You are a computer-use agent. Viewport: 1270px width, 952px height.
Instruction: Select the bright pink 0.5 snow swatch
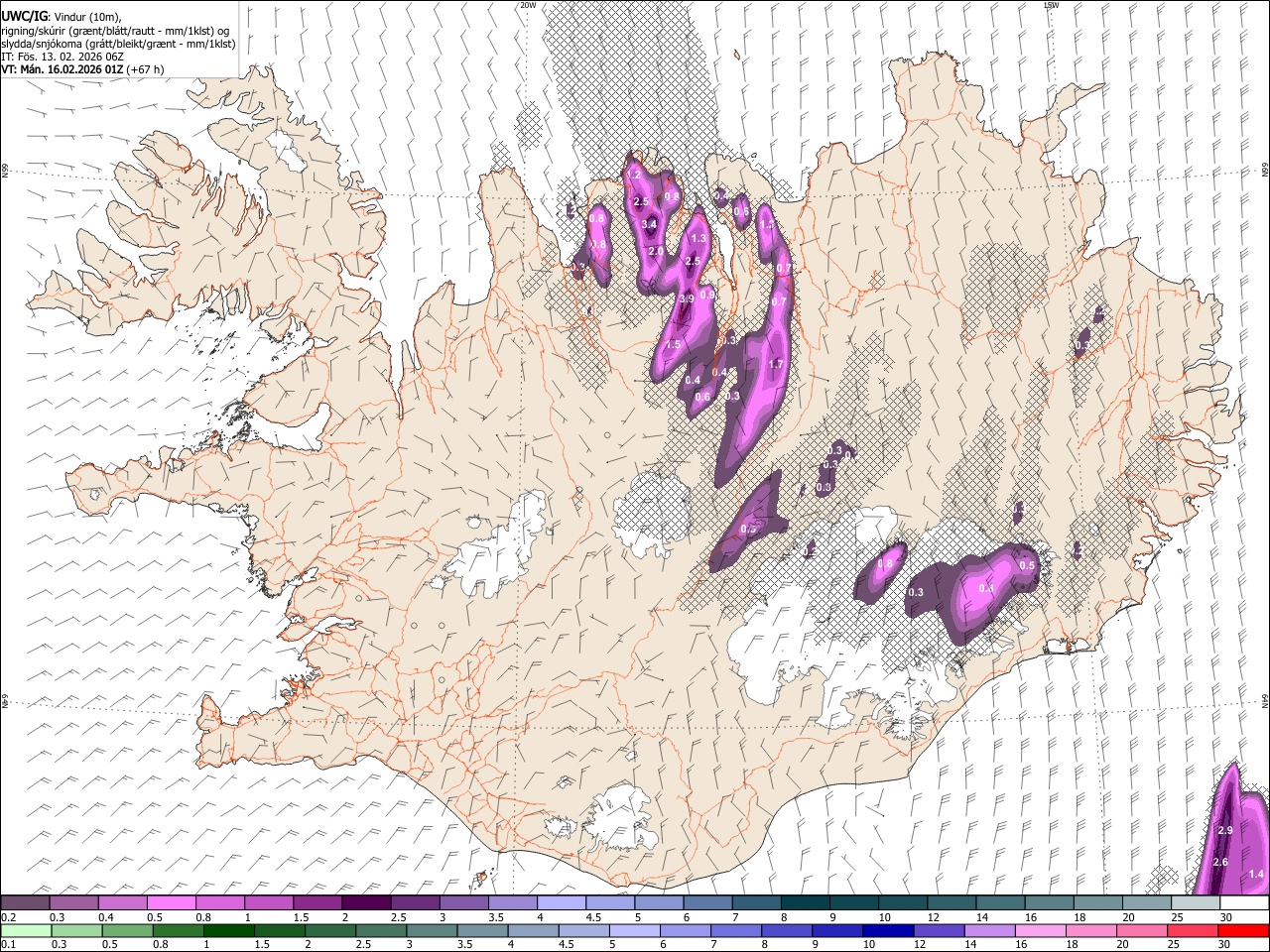(x=171, y=902)
